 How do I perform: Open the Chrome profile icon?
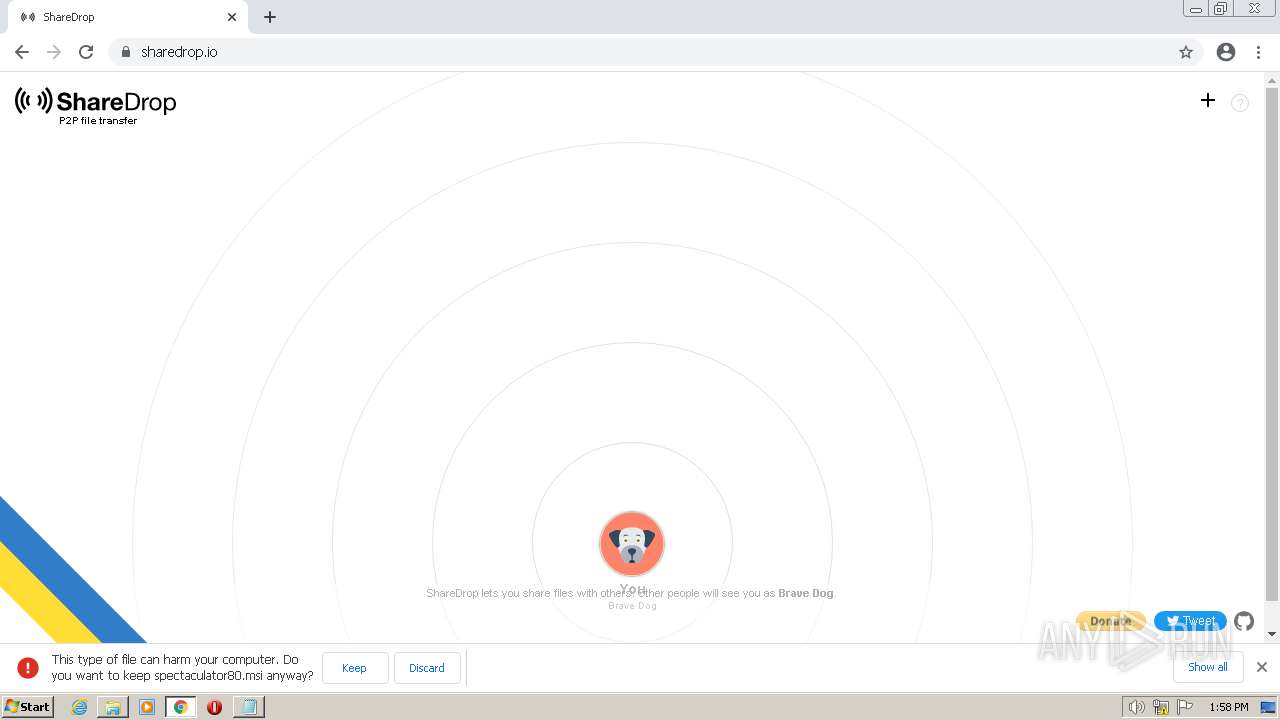pyautogui.click(x=1226, y=52)
